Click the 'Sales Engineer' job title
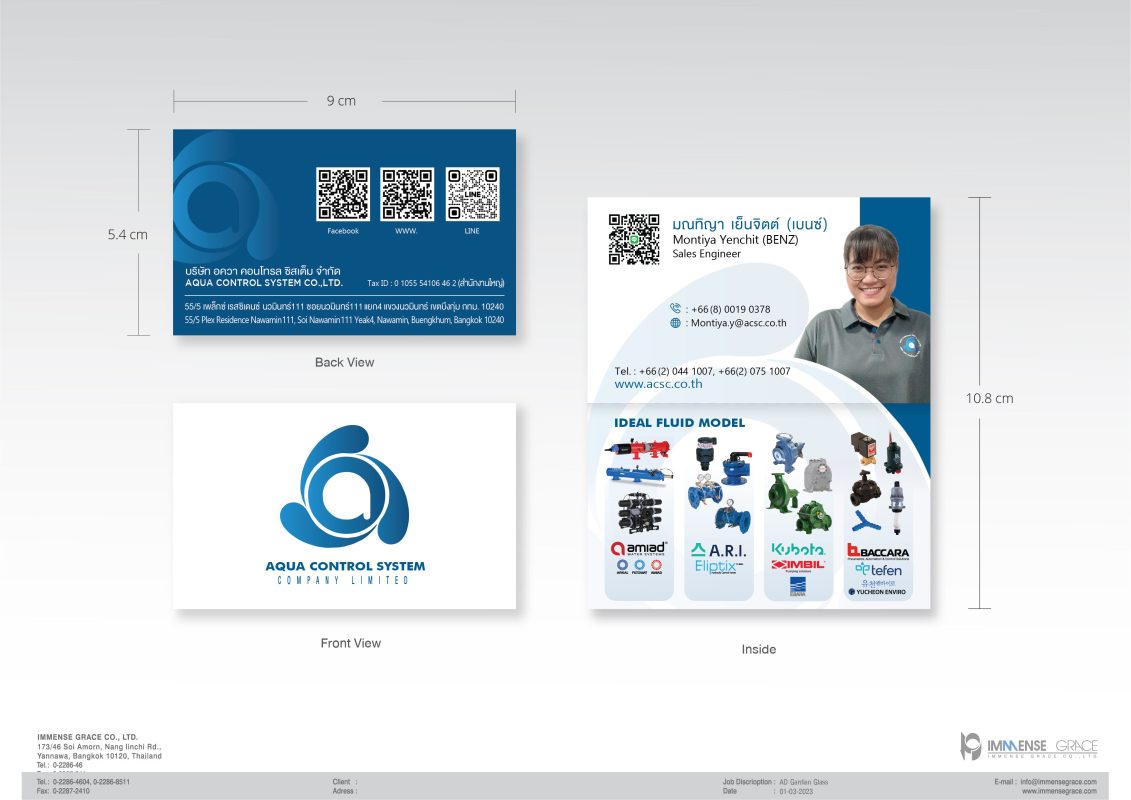Viewport: 1131px width, 800px height. [x=706, y=254]
